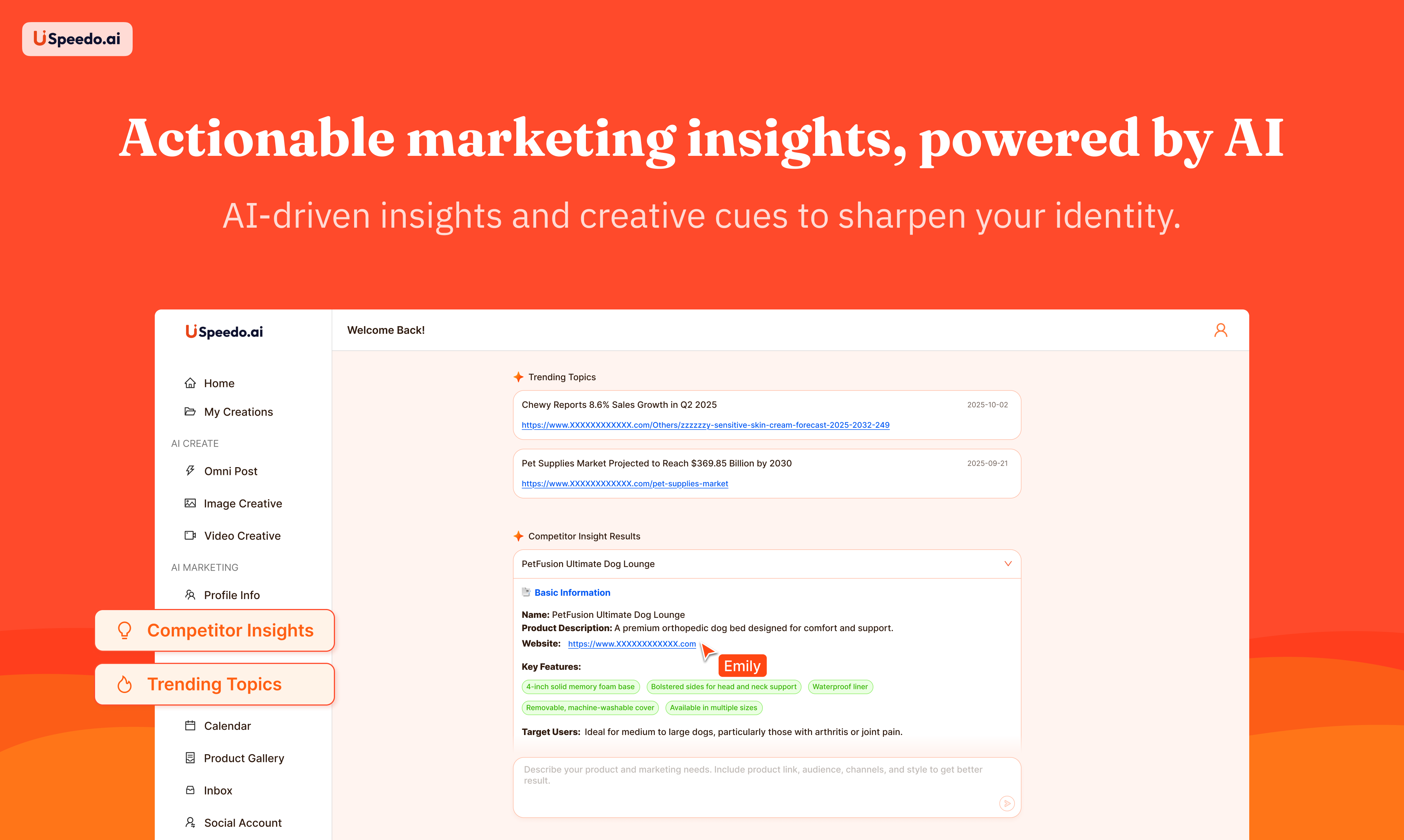This screenshot has width=1404, height=840.
Task: Open the Inbox icon
Action: [x=190, y=790]
